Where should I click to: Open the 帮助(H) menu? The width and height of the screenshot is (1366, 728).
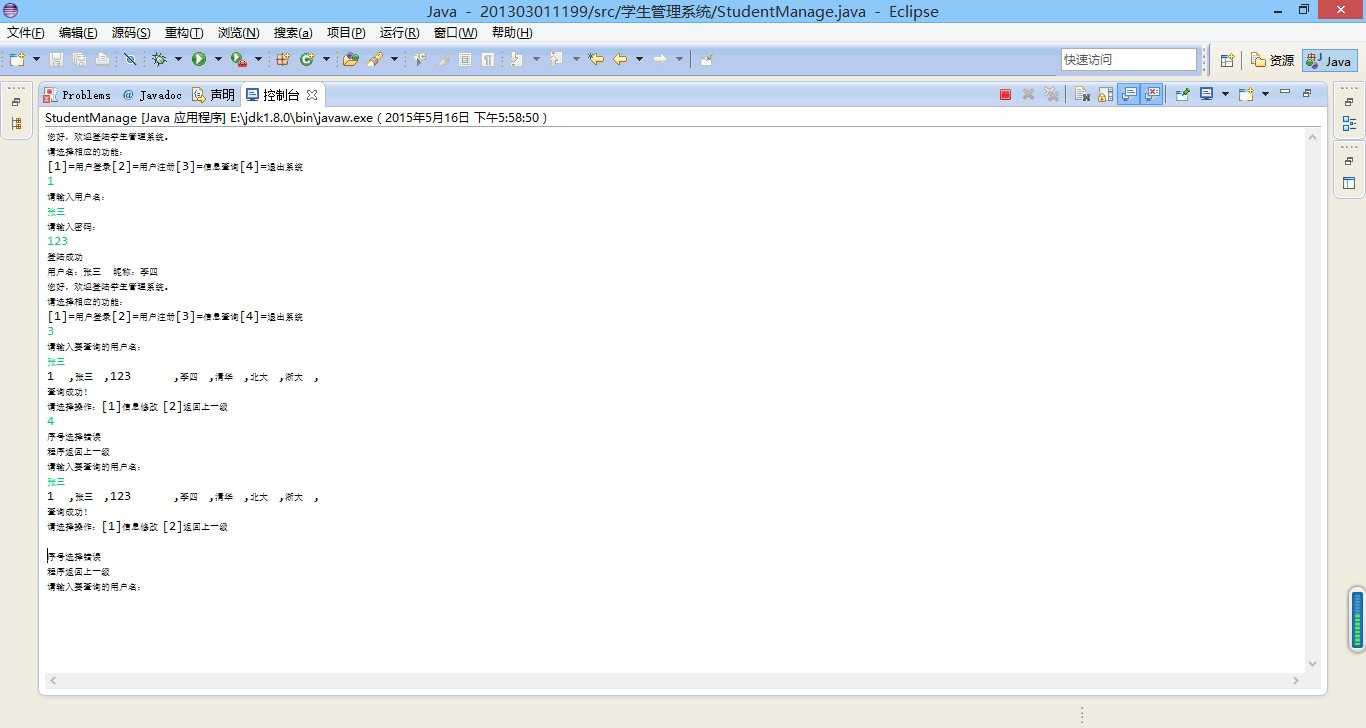pyautogui.click(x=512, y=33)
